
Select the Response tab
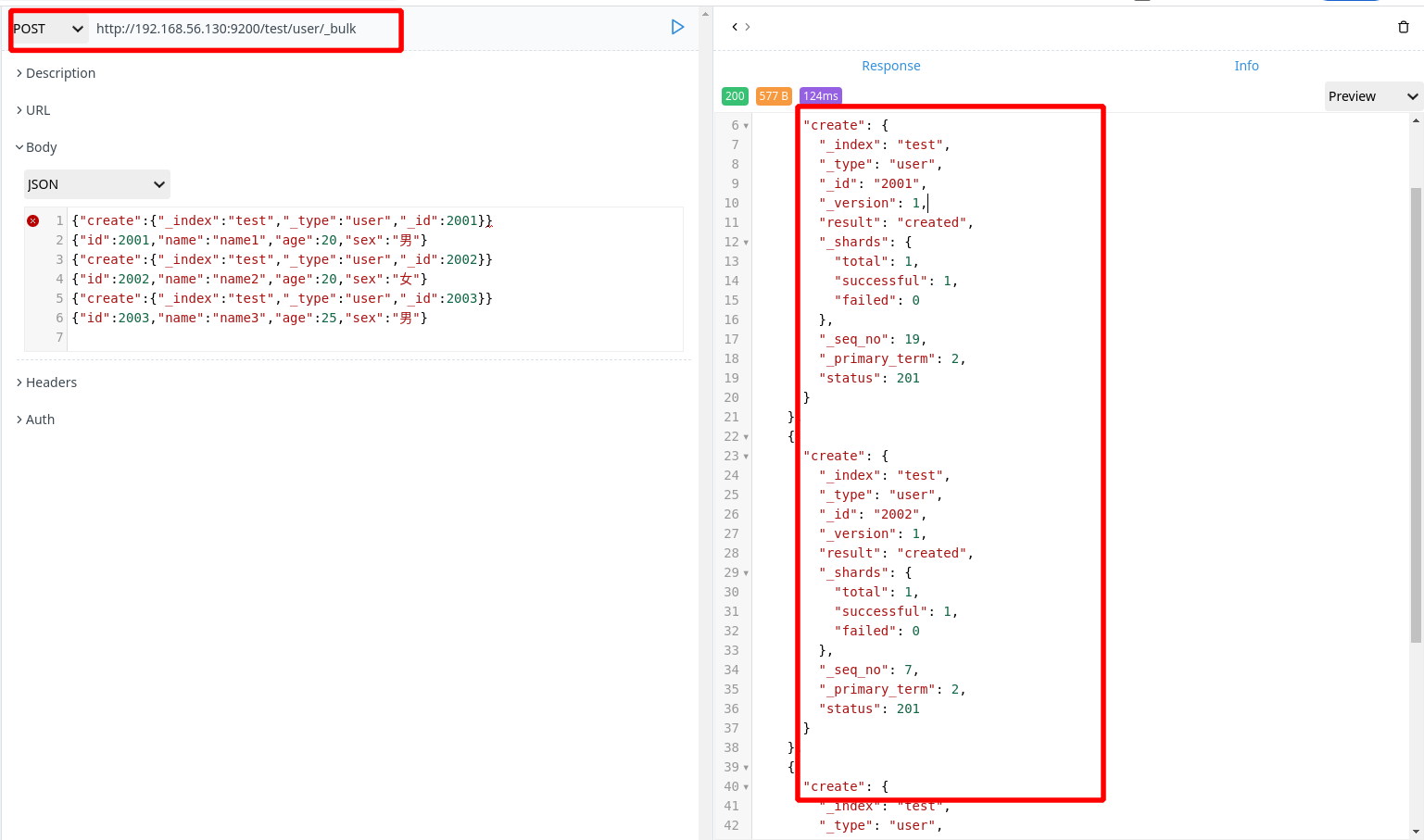890,65
